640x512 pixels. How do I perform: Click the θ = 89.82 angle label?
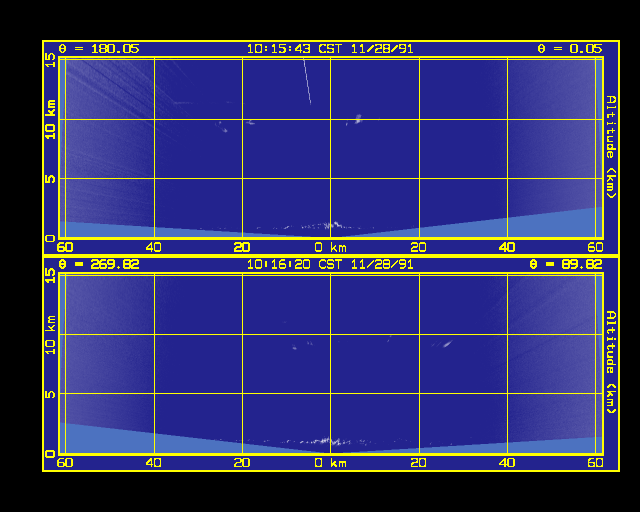pyautogui.click(x=566, y=264)
